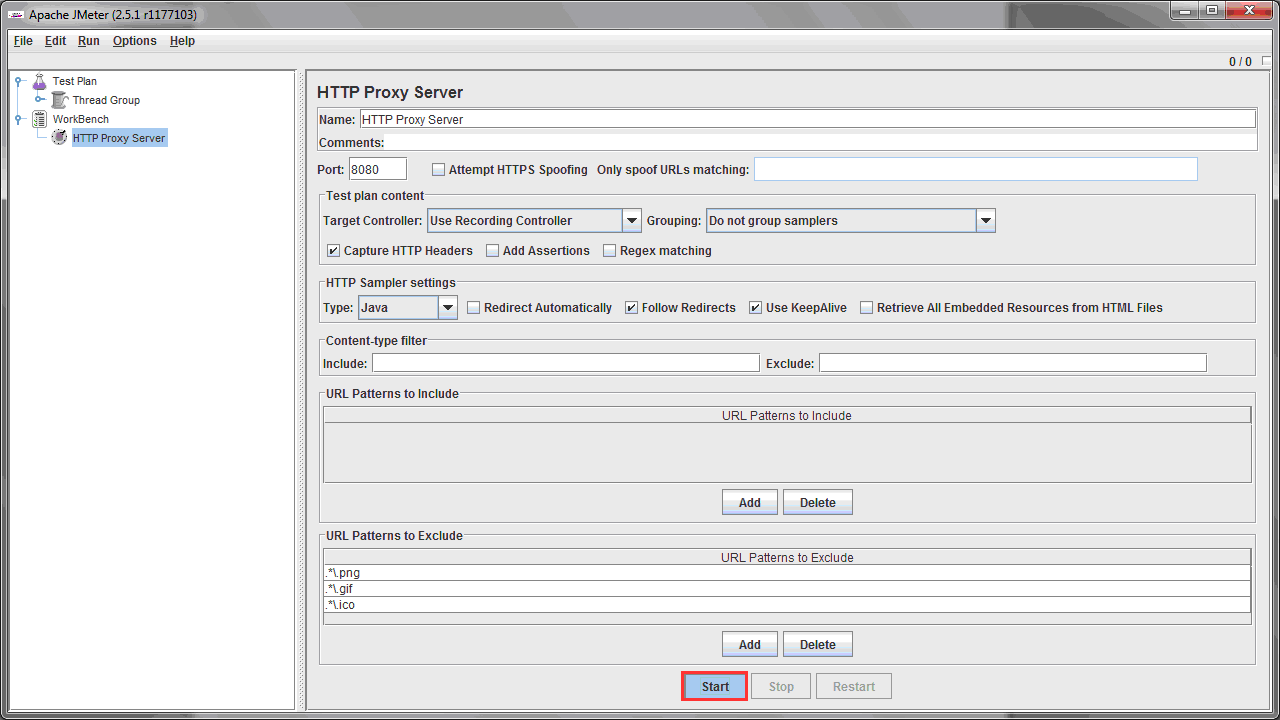The image size is (1280, 720).
Task: Enable Retrieve All Embedded Resources checkbox
Action: tap(867, 308)
